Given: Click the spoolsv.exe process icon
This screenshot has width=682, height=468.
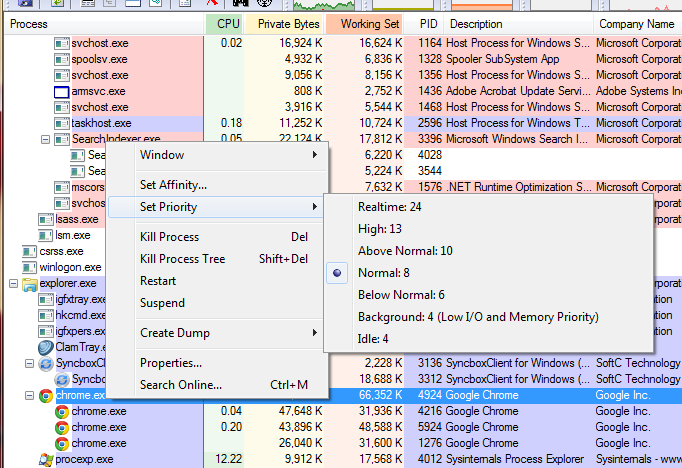Looking at the screenshot, I should pyautogui.click(x=62, y=59).
